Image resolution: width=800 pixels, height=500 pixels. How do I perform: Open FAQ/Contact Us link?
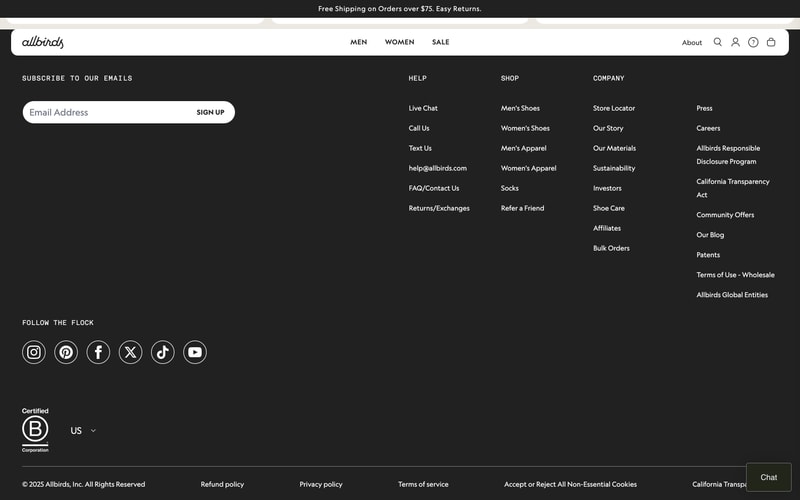pos(434,188)
